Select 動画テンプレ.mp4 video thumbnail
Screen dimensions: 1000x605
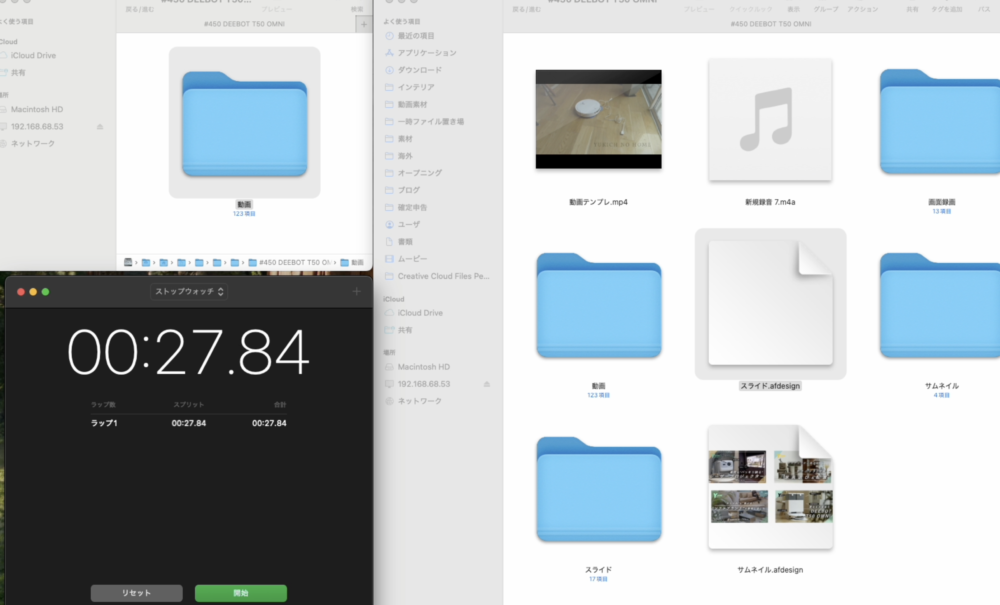tap(598, 120)
